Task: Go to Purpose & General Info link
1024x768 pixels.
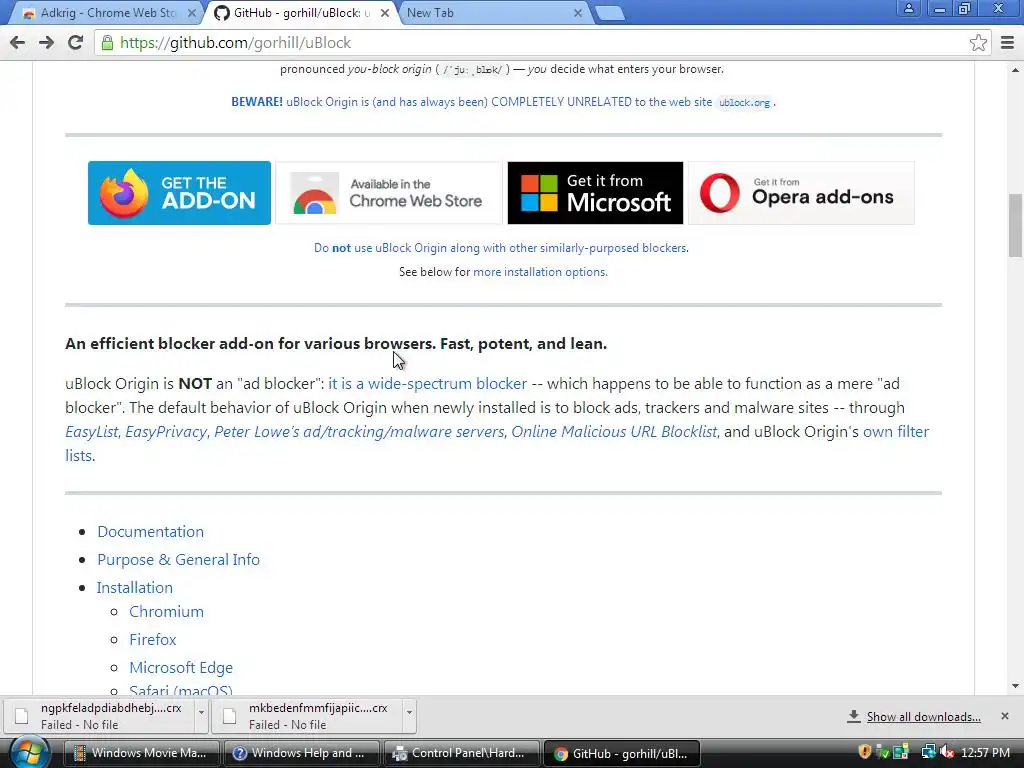Action: click(x=178, y=560)
